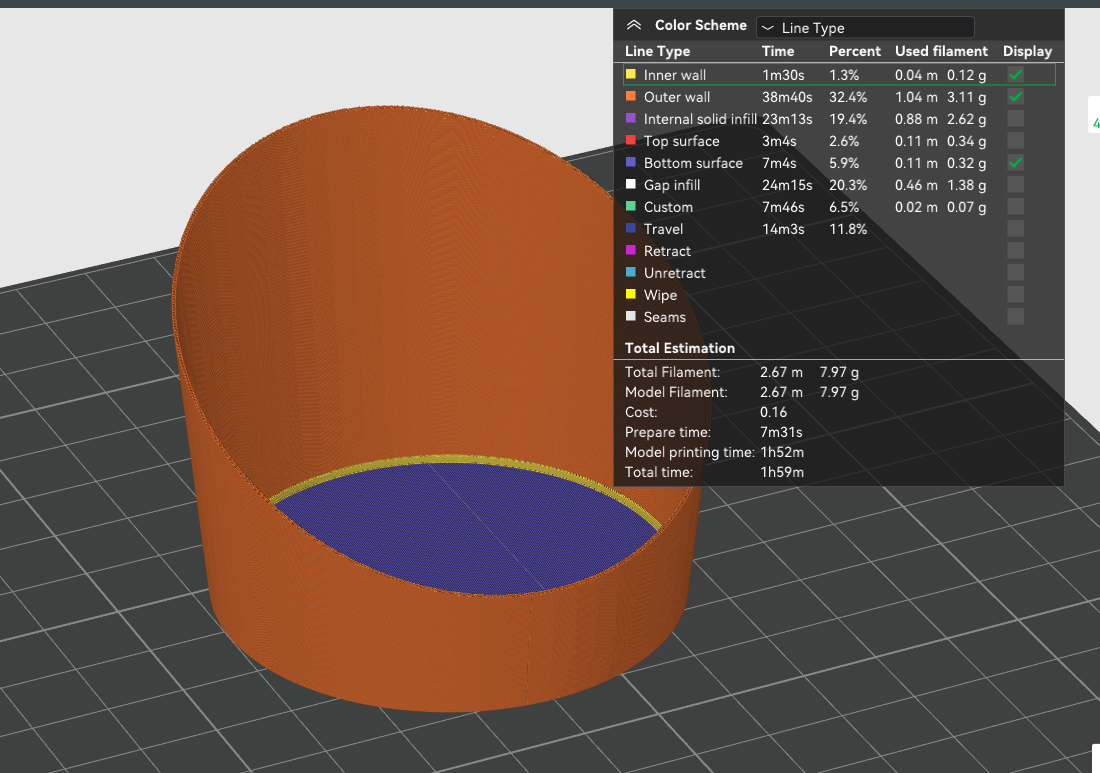The image size is (1100, 773).
Task: Check the Wipe display box
Action: 1015,295
